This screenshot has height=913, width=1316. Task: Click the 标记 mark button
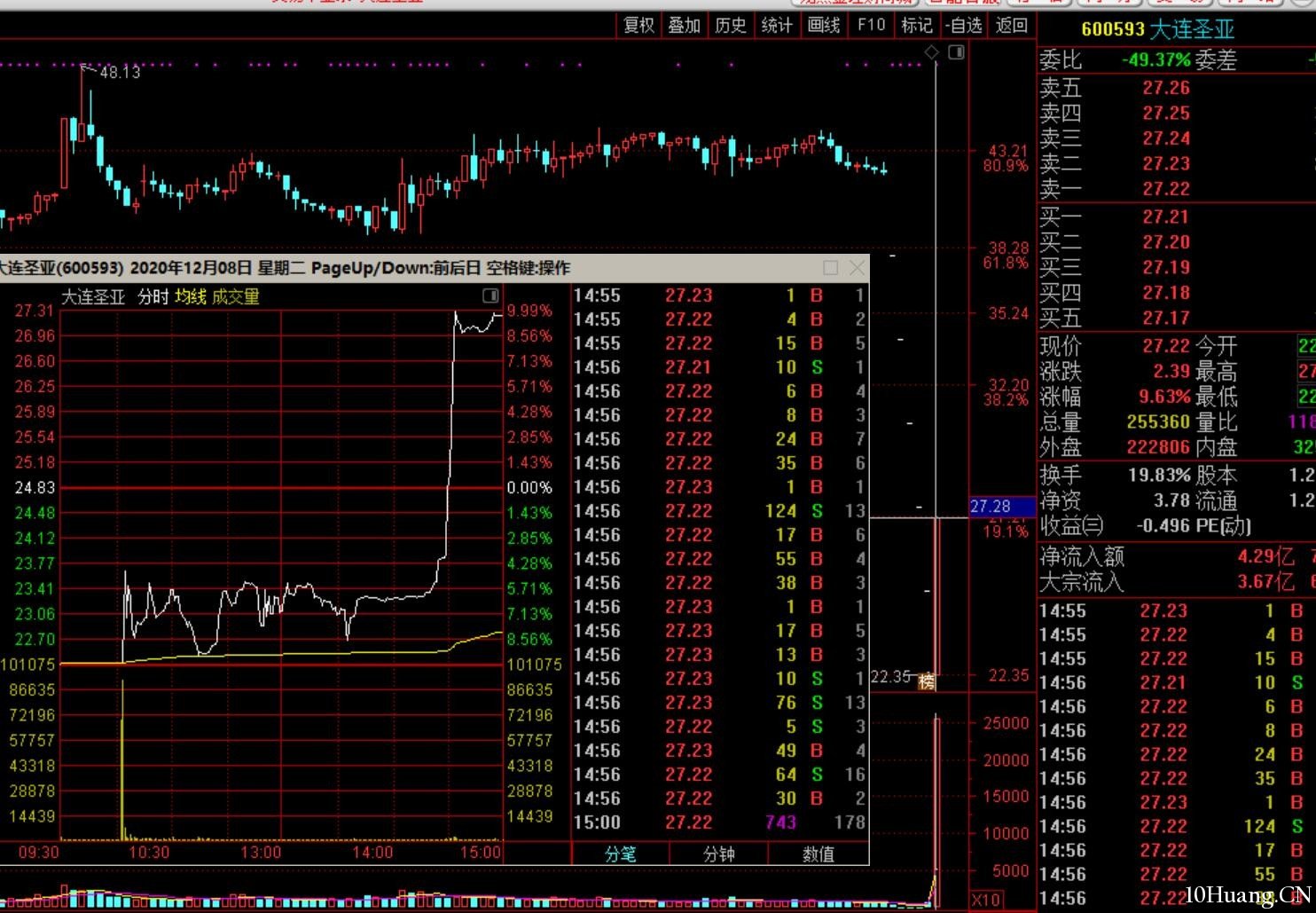pyautogui.click(x=917, y=25)
